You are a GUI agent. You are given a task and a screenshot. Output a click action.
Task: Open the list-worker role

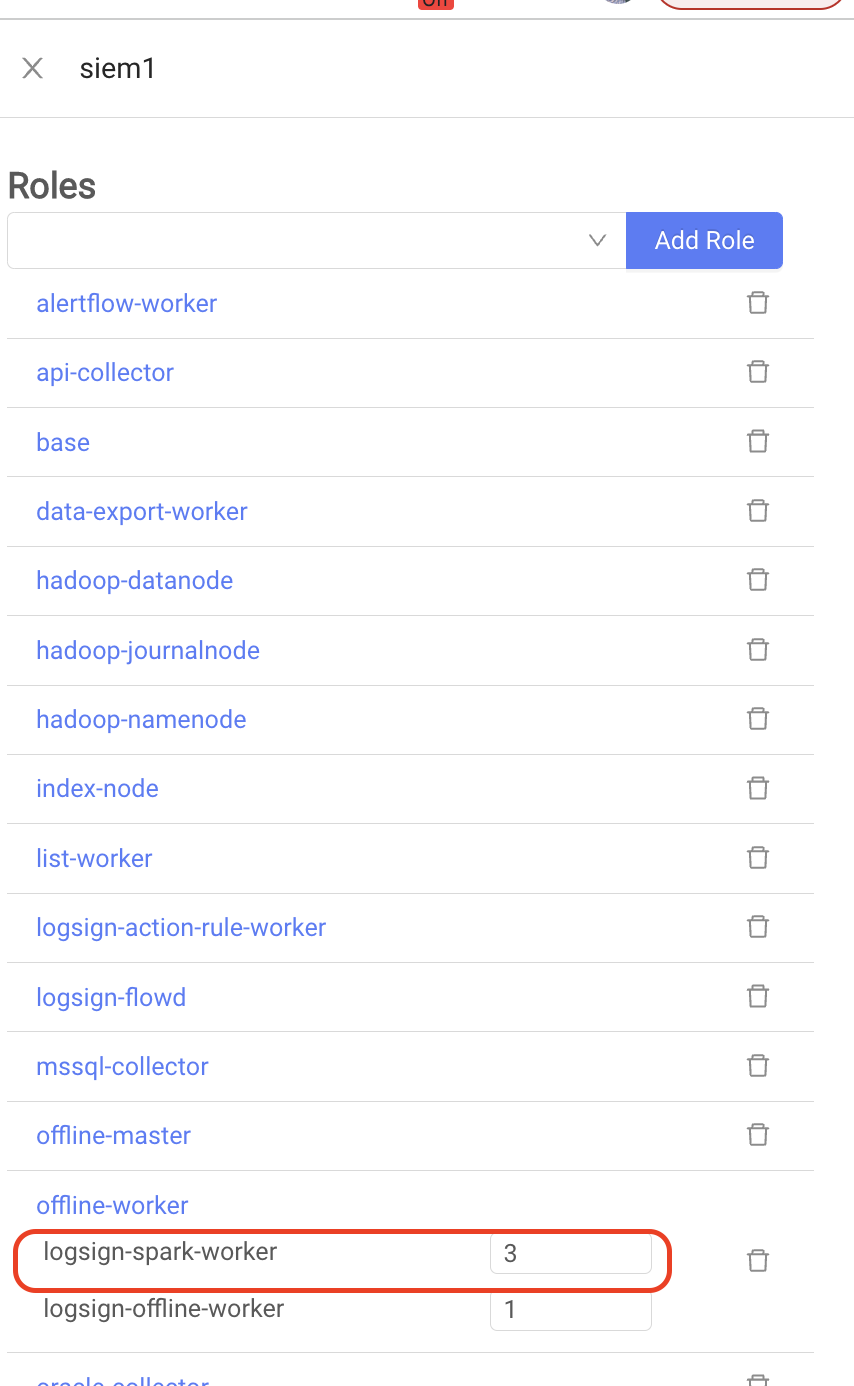tap(94, 858)
